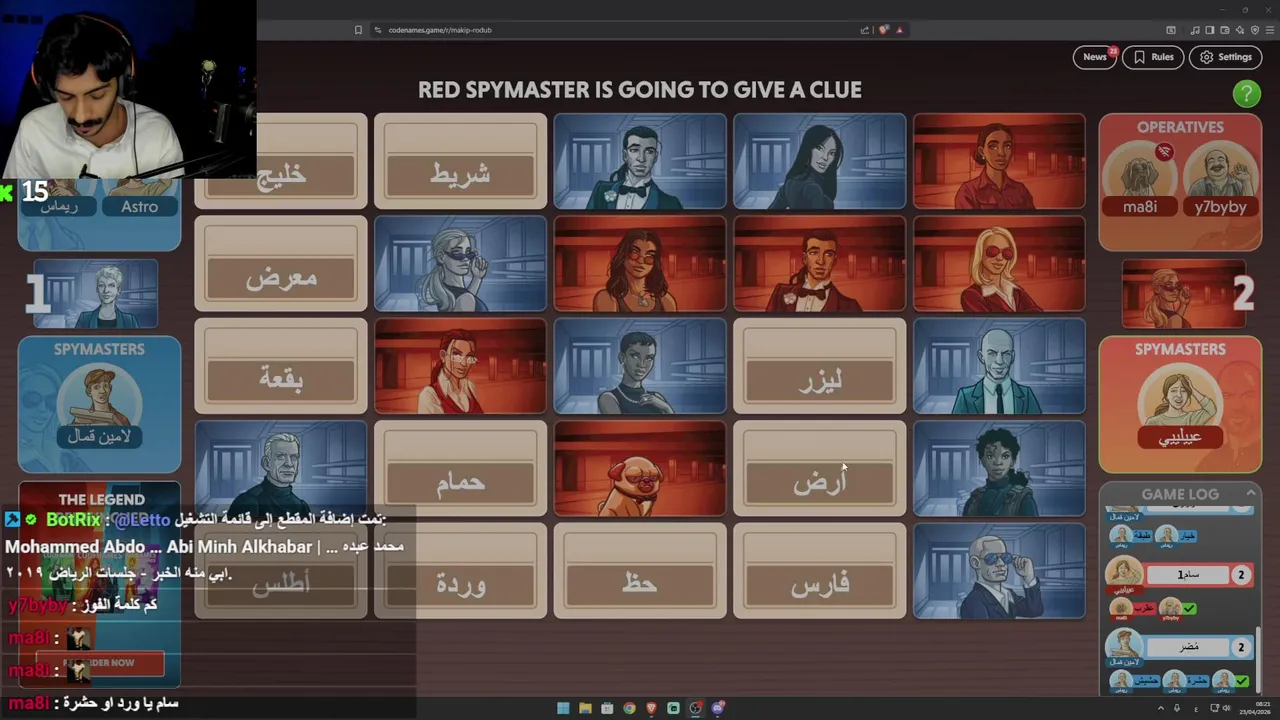Toggle the browser sidebar panel icon
1280x720 pixels.
pyautogui.click(x=1209, y=30)
